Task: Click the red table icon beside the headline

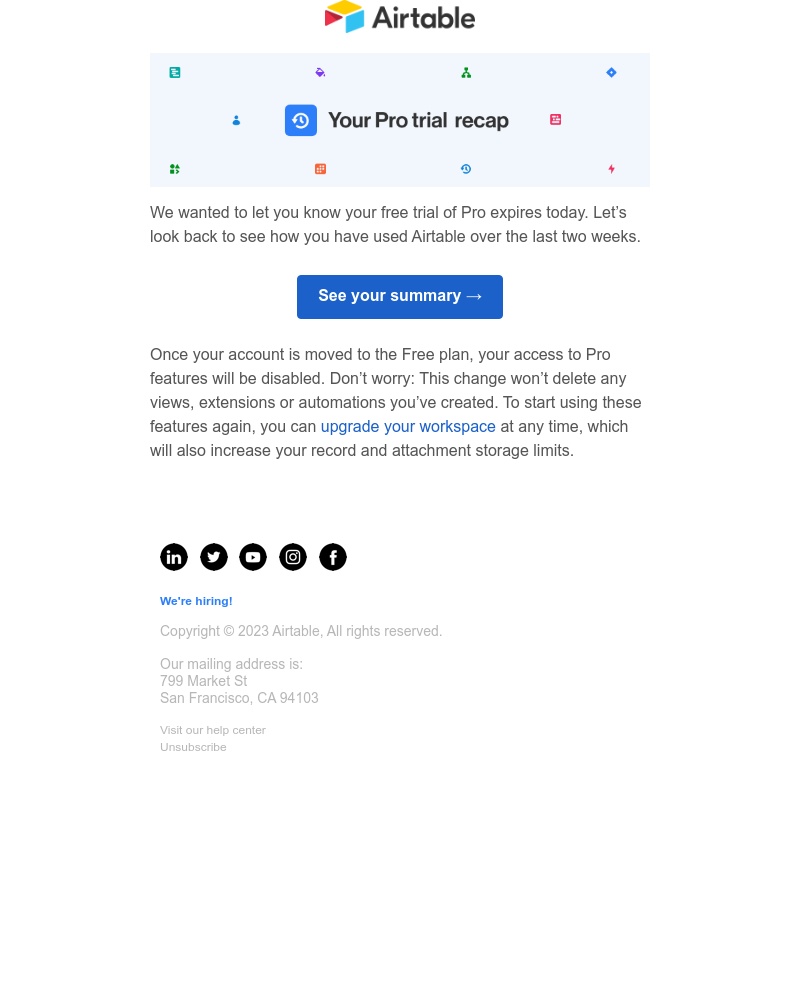Action: 555,119
